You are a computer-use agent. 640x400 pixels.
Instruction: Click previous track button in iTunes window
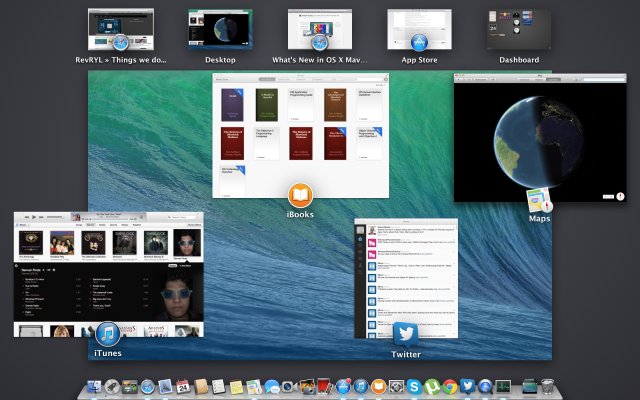pyautogui.click(x=27, y=217)
